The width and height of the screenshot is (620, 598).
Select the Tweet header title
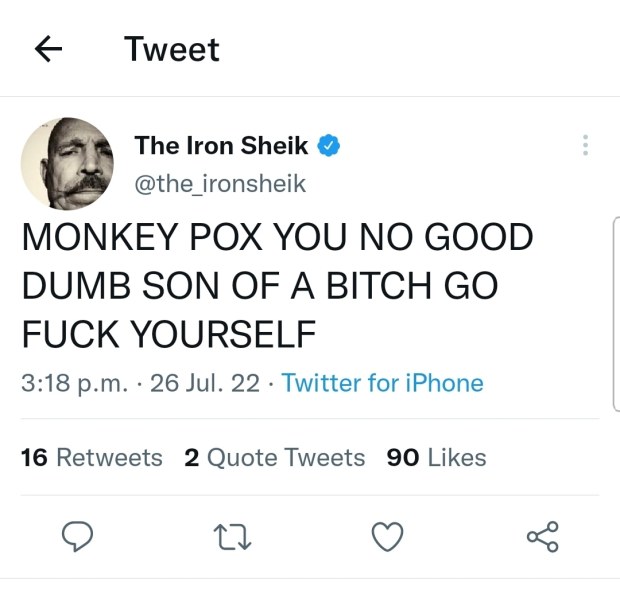[171, 49]
